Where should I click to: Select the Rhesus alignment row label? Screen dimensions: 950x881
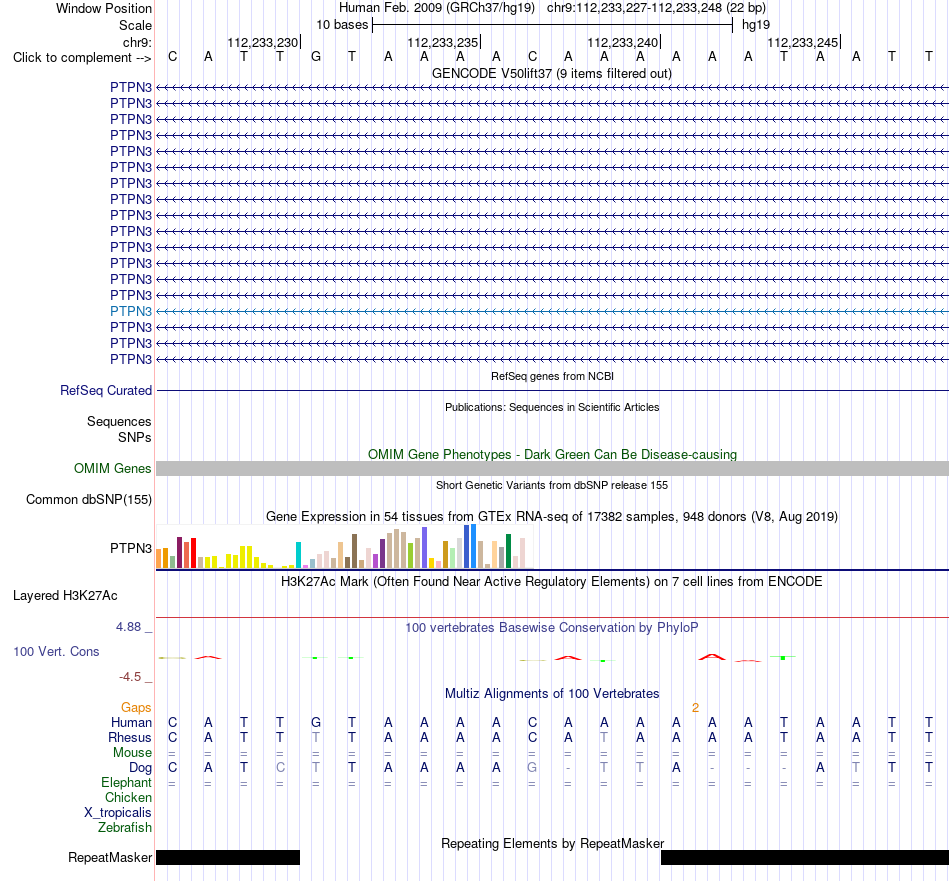(x=130, y=738)
